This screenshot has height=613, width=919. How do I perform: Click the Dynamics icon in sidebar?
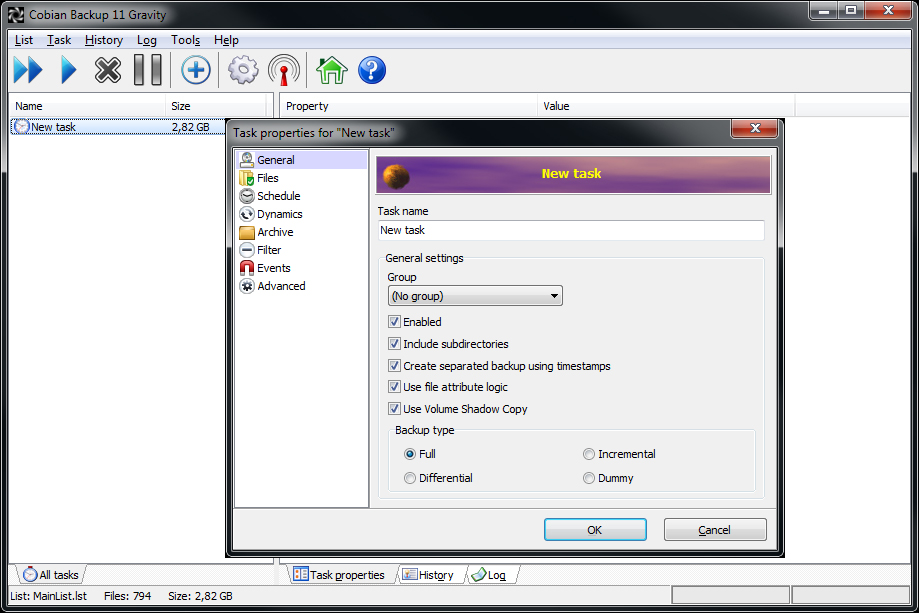[247, 214]
